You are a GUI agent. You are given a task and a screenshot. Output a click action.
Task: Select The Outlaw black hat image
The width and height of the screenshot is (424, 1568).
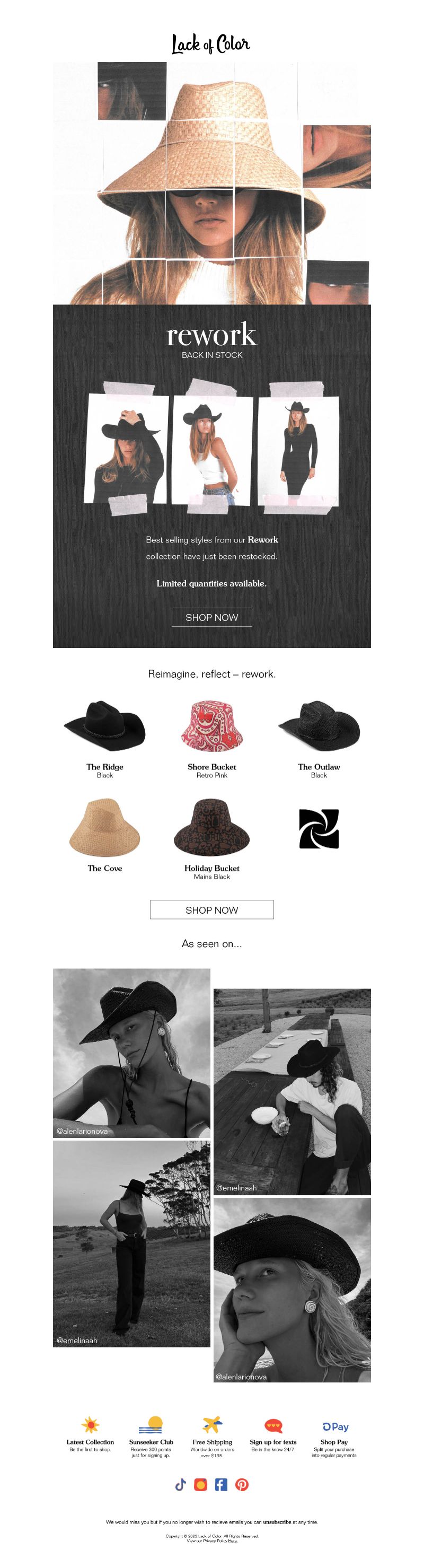(x=319, y=725)
